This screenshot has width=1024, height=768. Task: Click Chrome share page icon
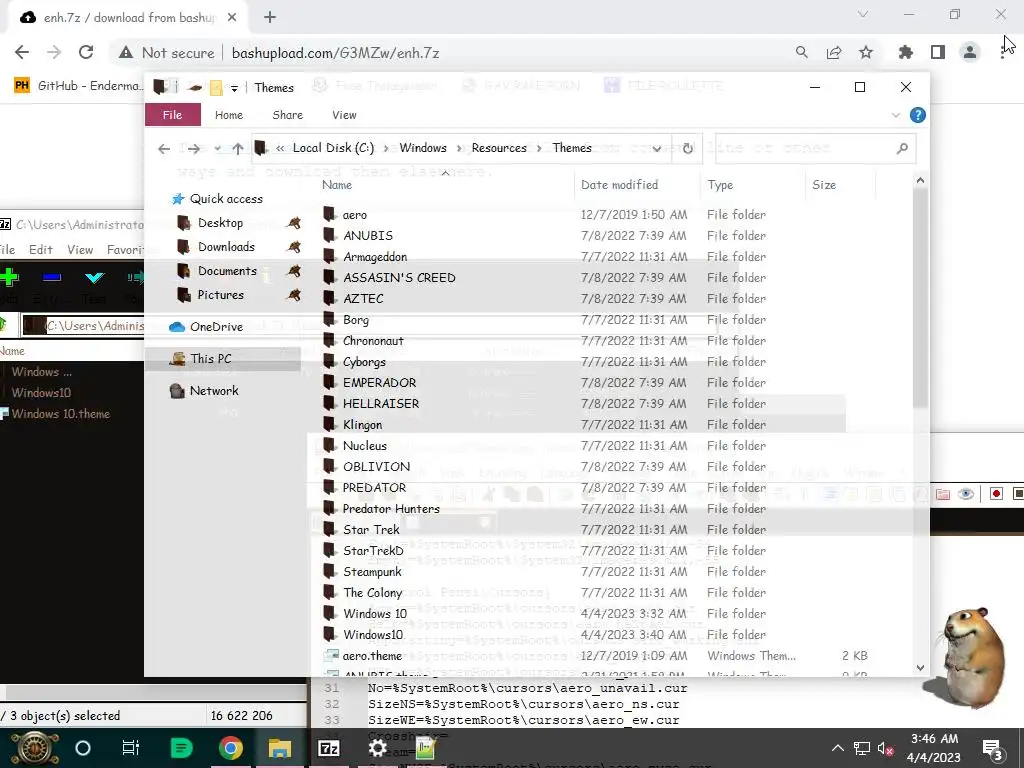tap(834, 52)
